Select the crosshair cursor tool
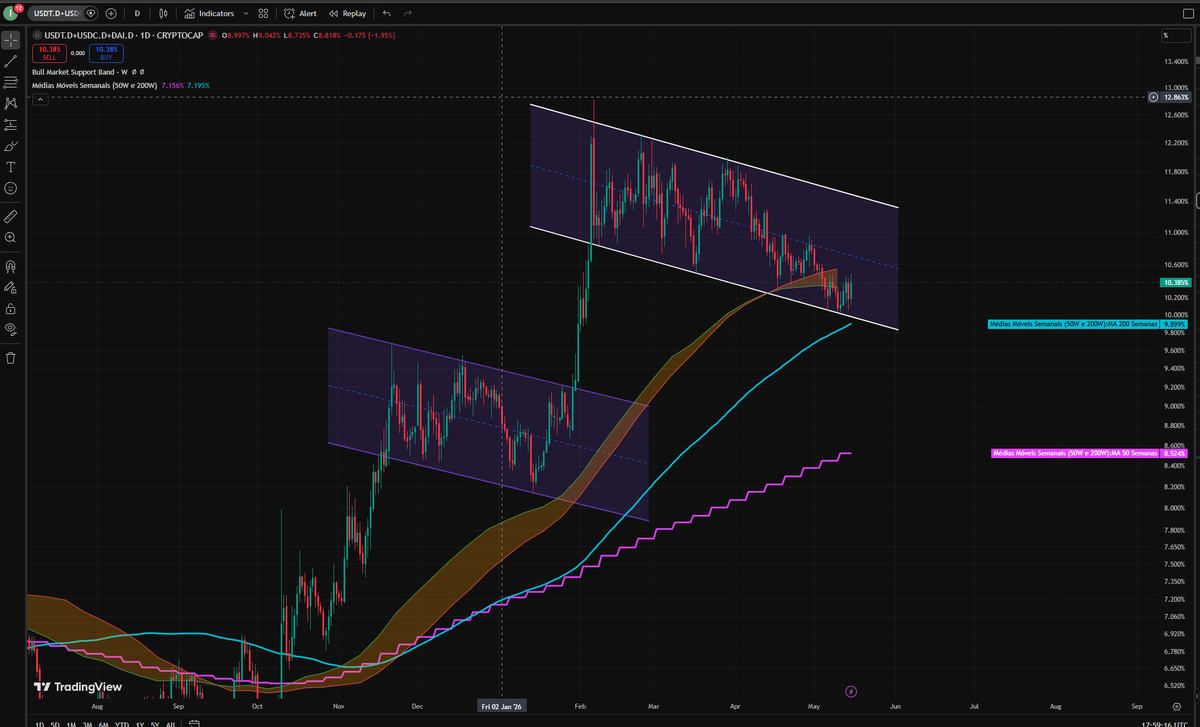 10,40
